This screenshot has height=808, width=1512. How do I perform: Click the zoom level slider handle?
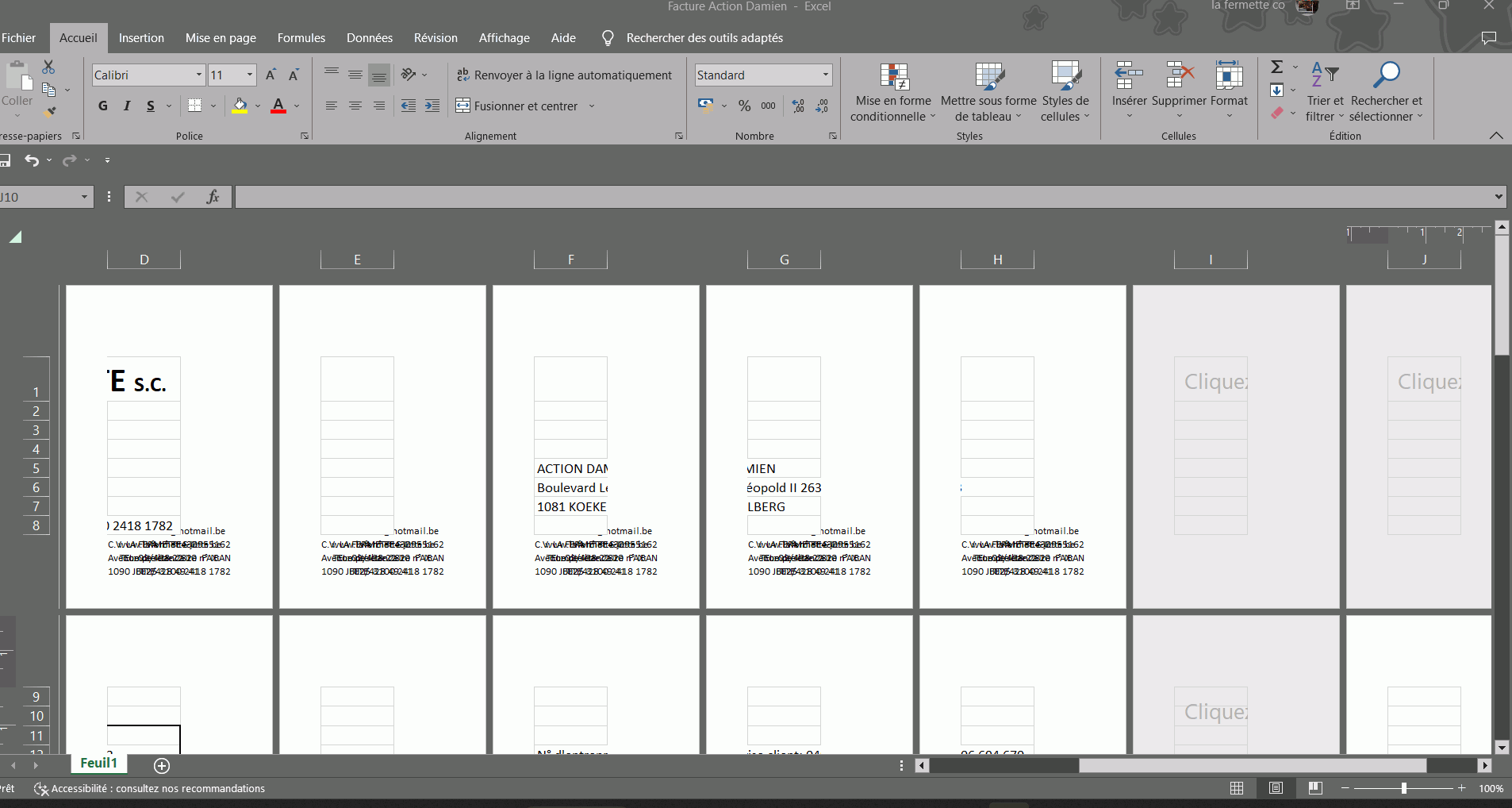coord(1403,788)
